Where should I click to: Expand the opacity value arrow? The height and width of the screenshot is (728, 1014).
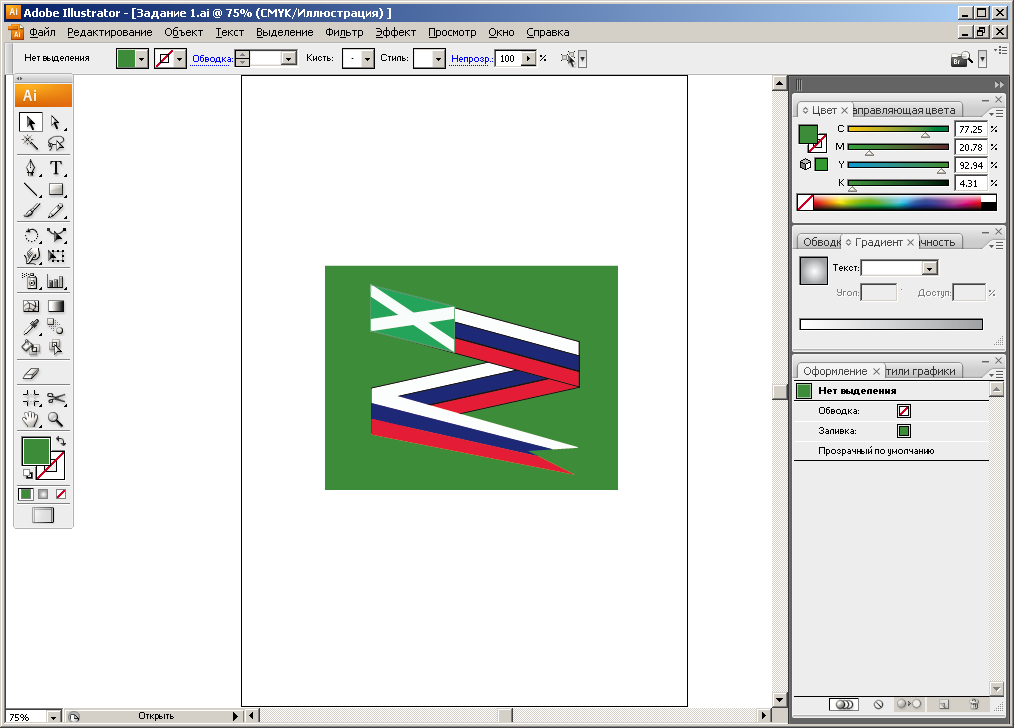529,59
